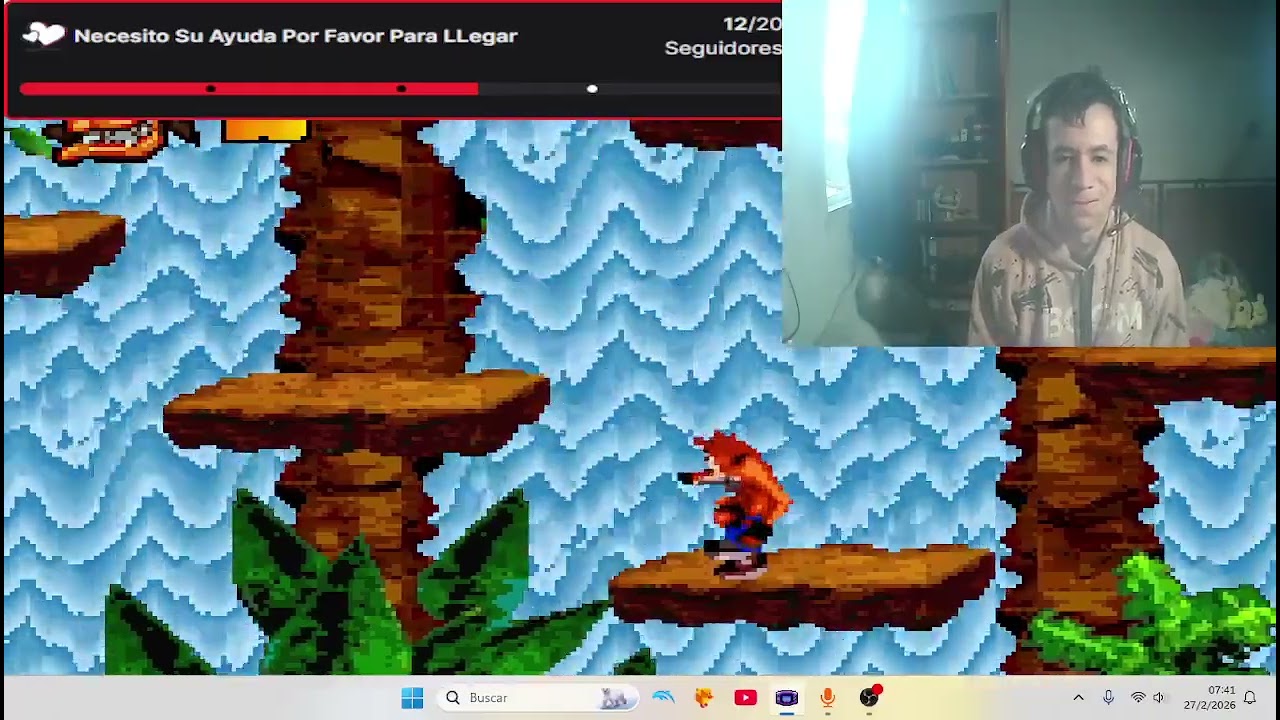Click the streamer webcam feed
This screenshot has width=1280, height=720.
click(x=1031, y=173)
